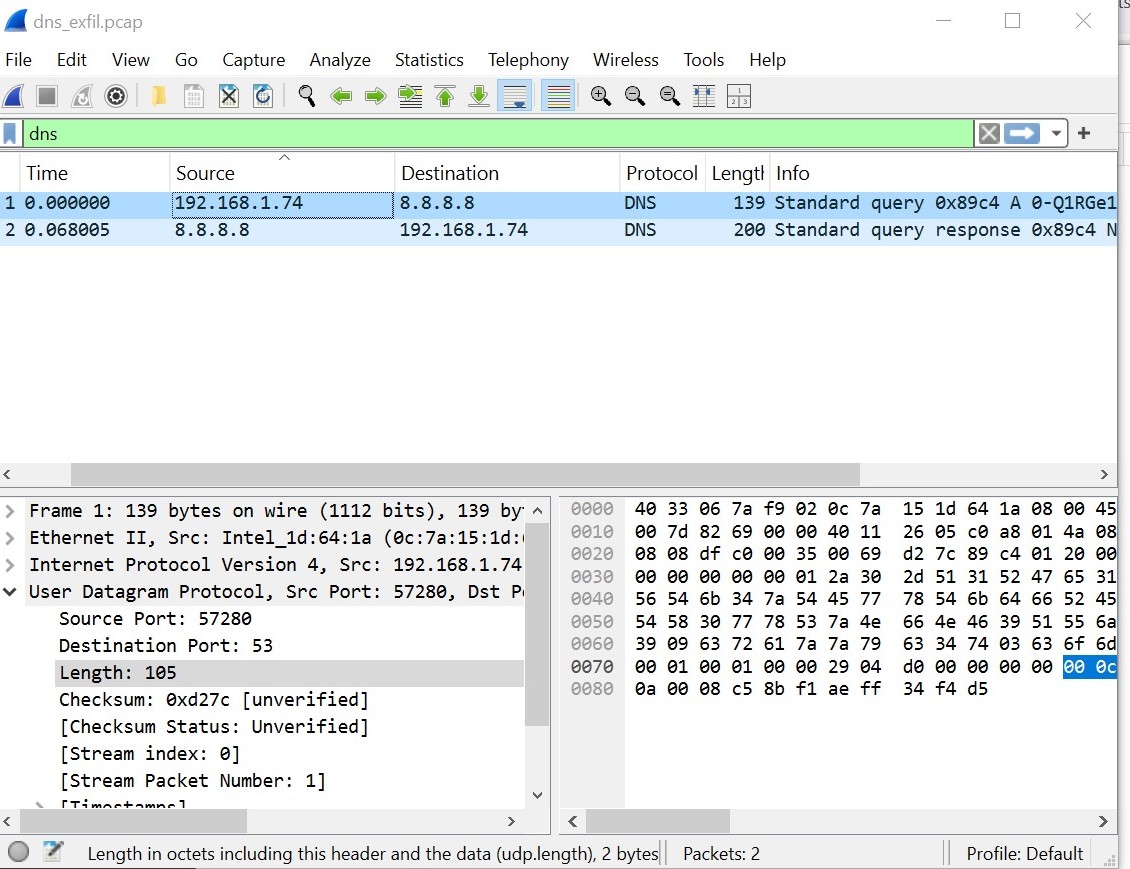Restart the current capture

pos(81,96)
